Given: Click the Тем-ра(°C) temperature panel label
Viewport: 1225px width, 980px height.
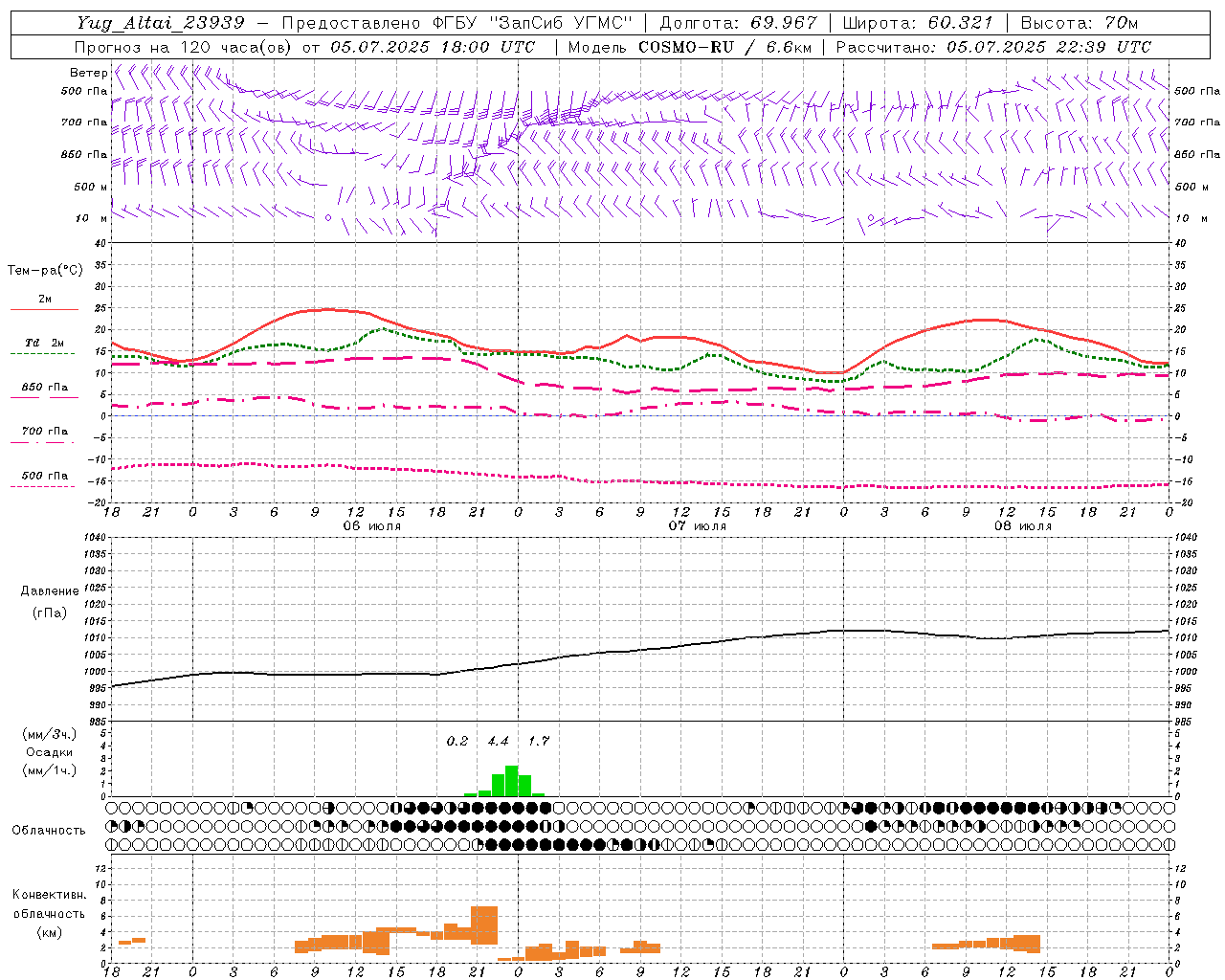Looking at the screenshot, I should (45, 271).
